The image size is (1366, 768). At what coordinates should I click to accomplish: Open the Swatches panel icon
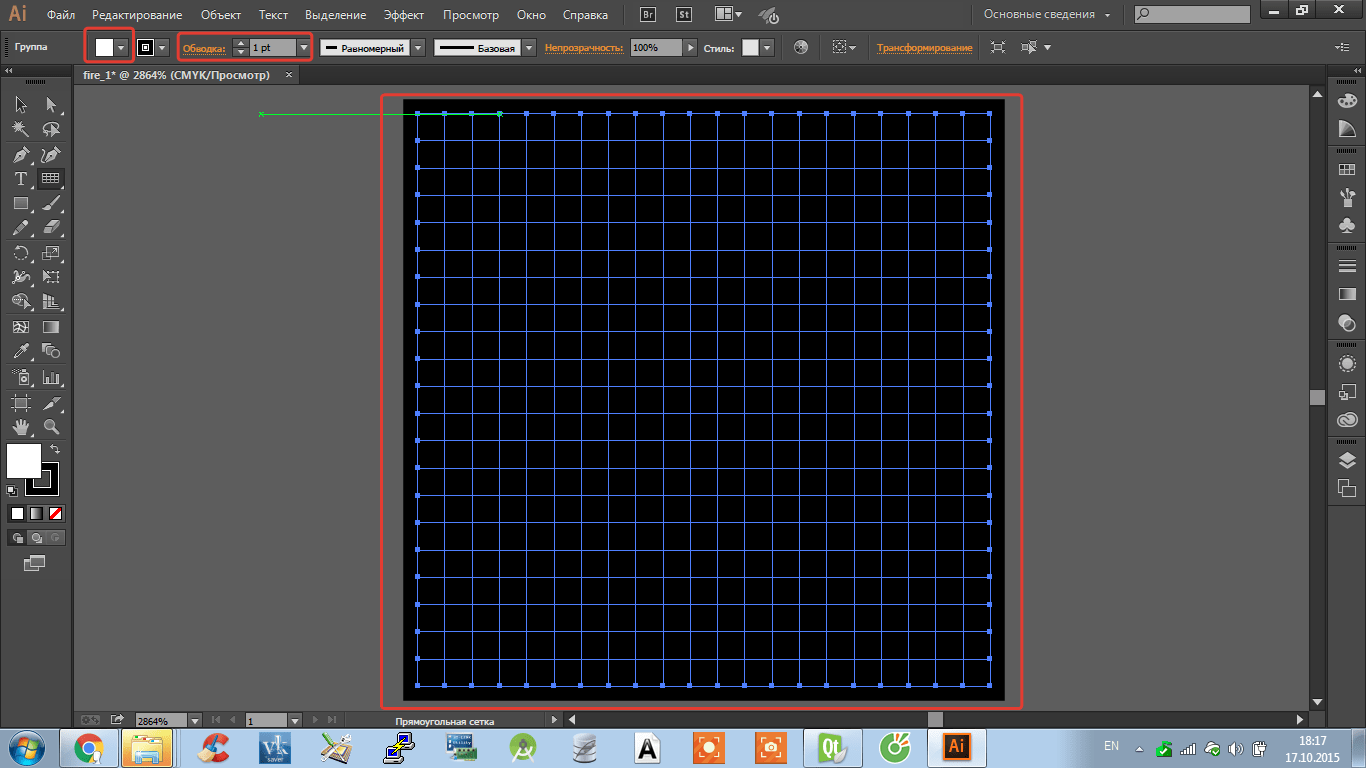(x=1346, y=170)
